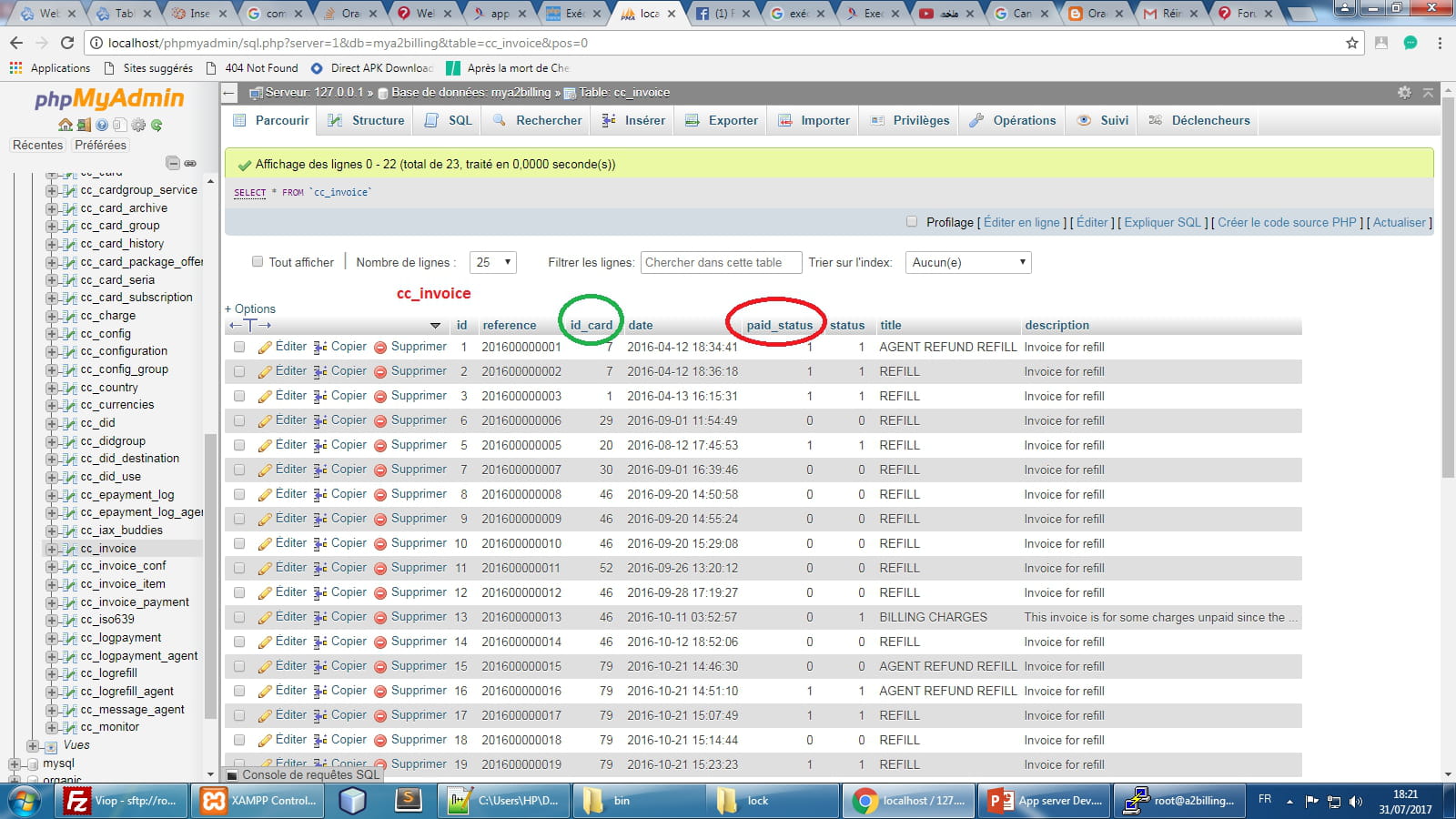Image resolution: width=1456 pixels, height=819 pixels.
Task: Expand the cc_charge table tree node
Action: point(52,316)
